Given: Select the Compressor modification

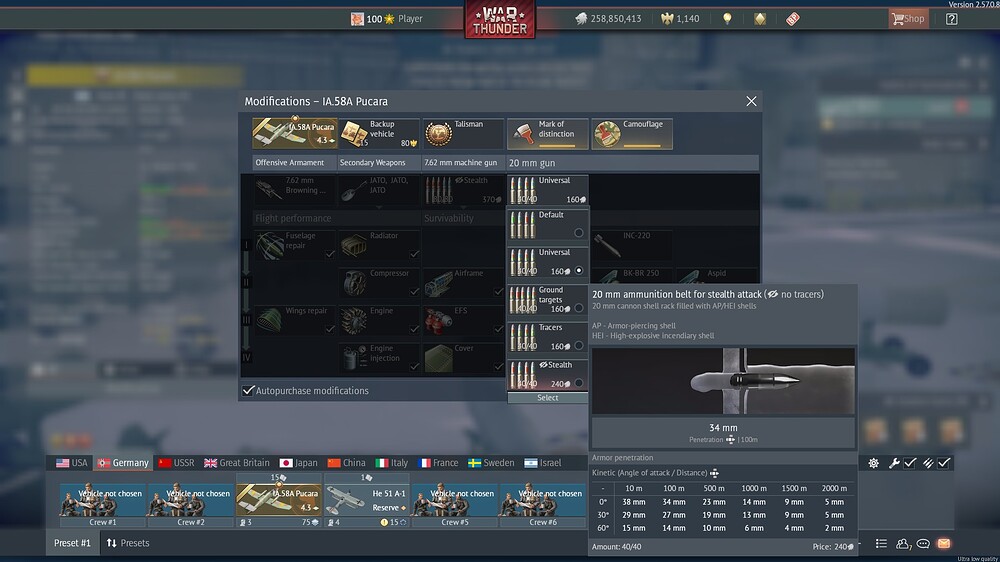Looking at the screenshot, I should 378,283.
